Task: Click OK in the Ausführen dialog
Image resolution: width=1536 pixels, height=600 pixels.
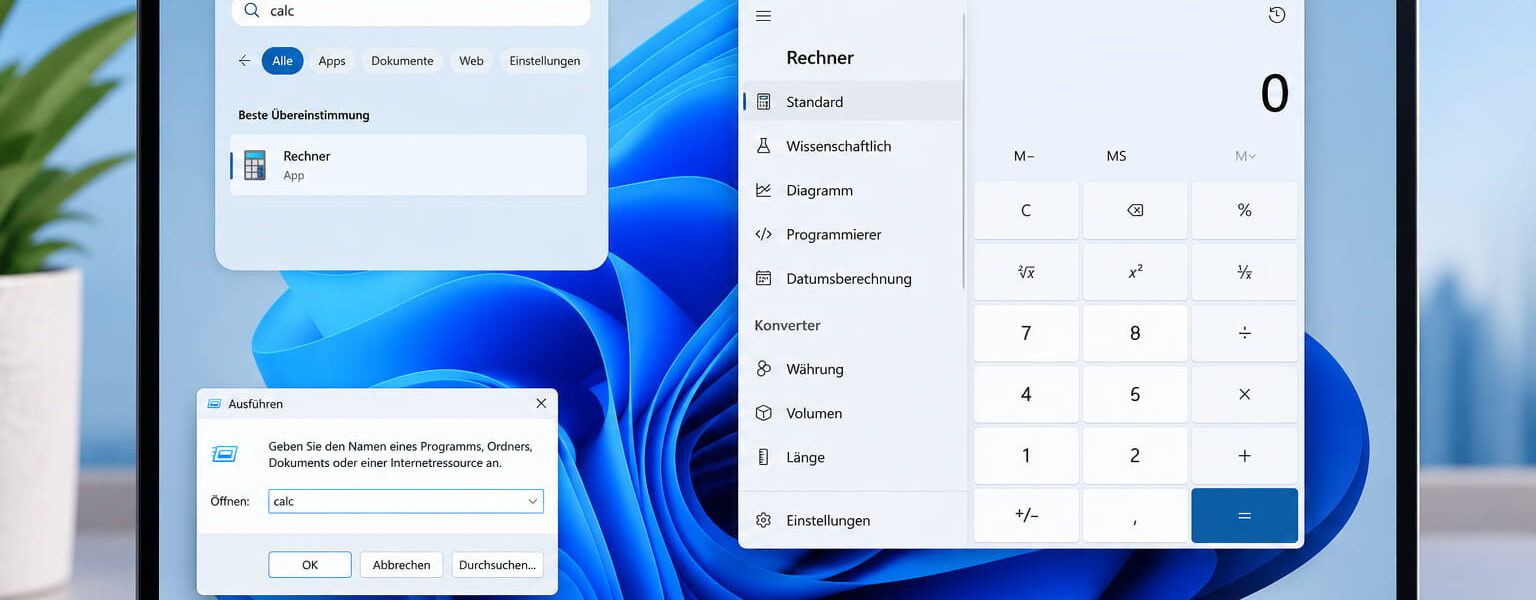Action: pos(310,565)
